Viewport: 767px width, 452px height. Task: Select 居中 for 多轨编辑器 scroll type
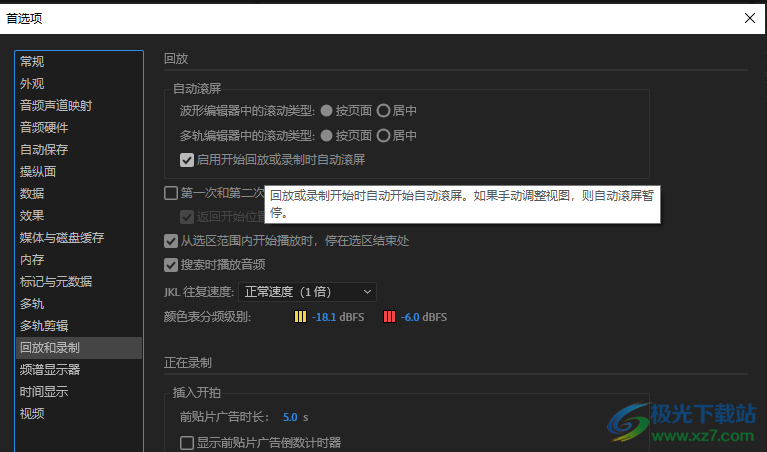[383, 135]
